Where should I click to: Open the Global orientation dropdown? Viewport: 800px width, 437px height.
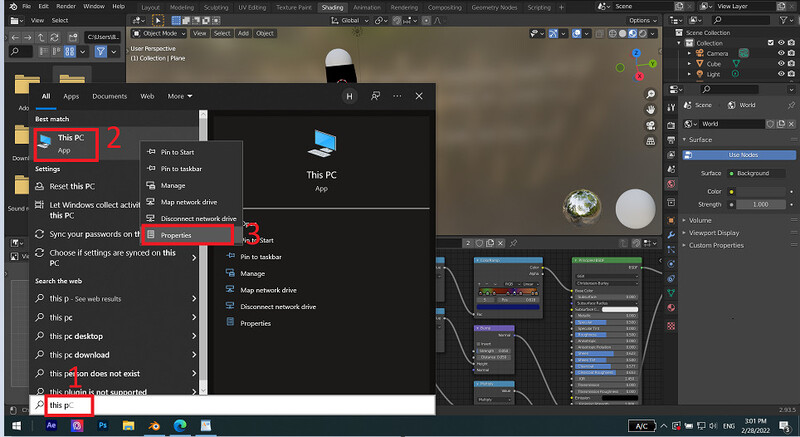click(x=349, y=20)
